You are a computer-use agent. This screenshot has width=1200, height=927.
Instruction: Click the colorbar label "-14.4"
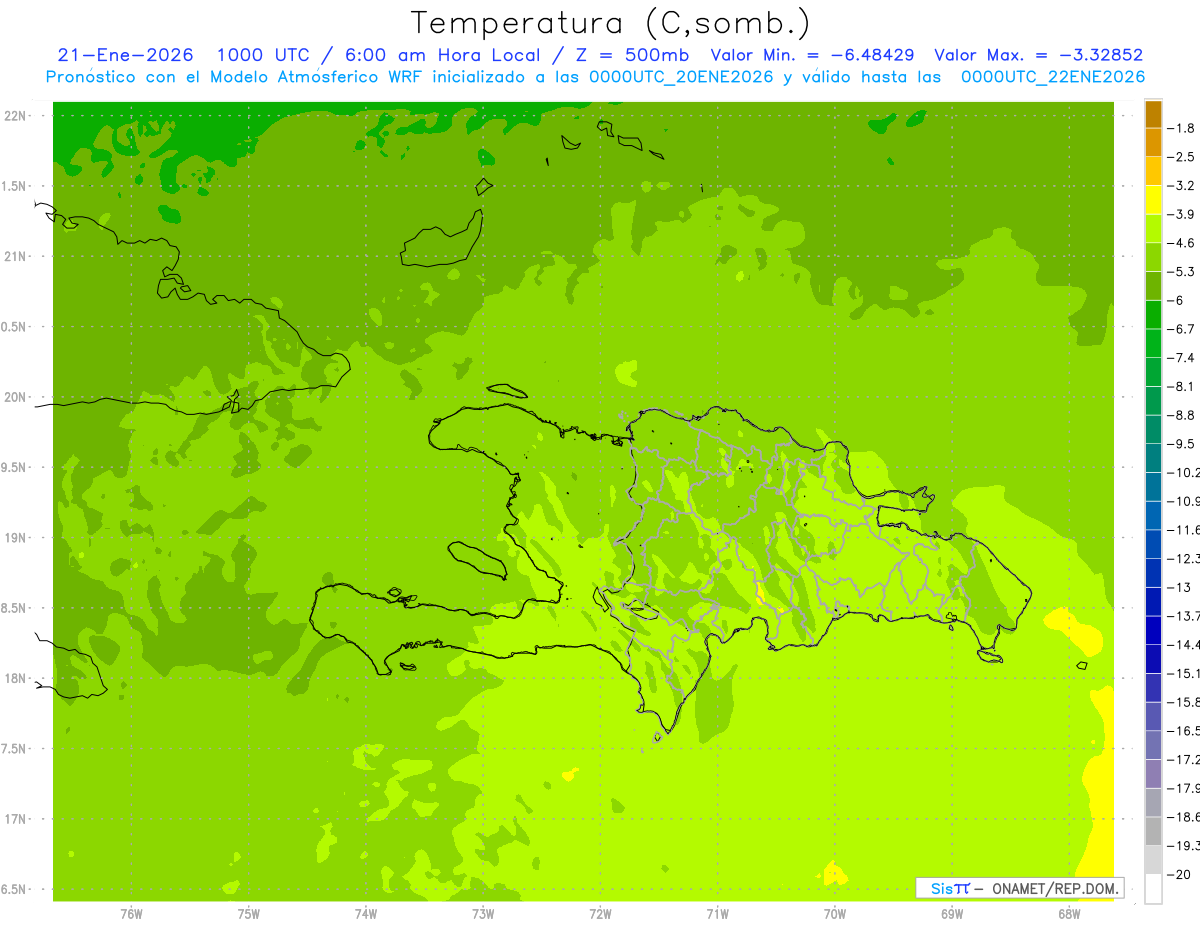[1184, 645]
